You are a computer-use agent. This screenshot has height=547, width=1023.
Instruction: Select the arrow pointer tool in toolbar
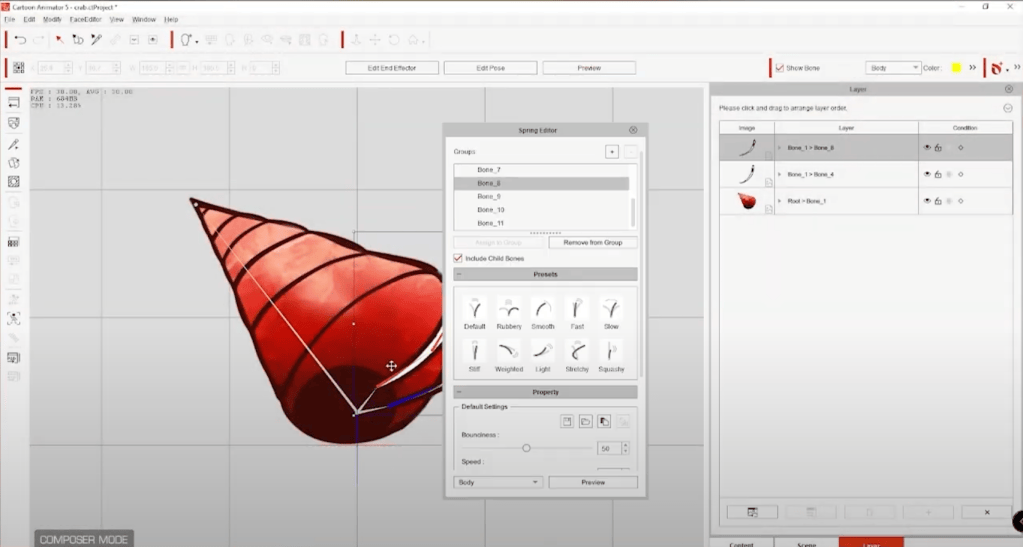[x=59, y=40]
